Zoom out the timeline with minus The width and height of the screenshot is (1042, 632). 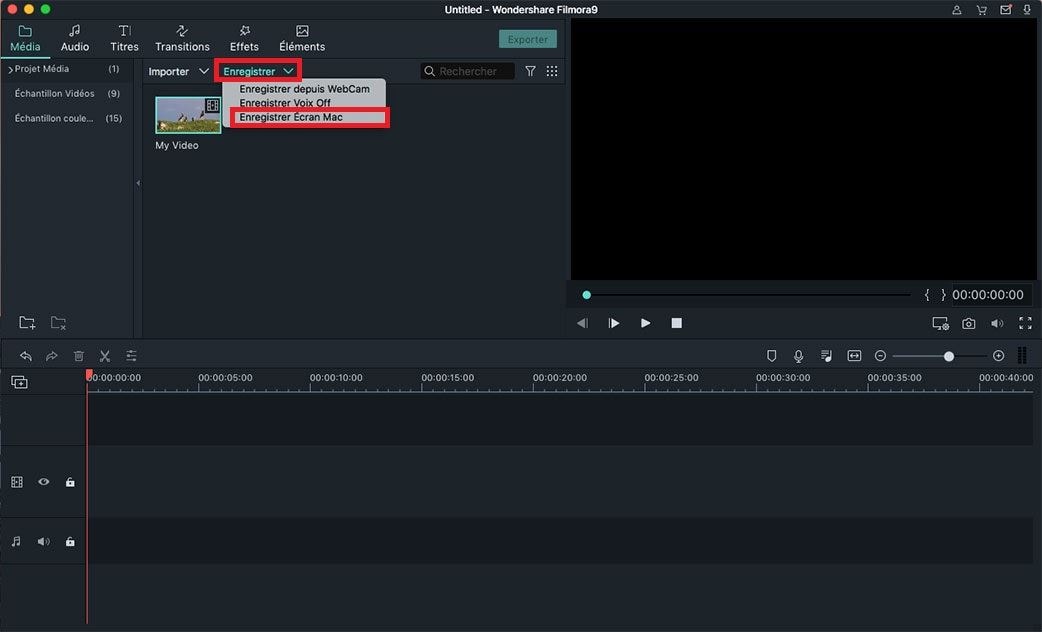click(x=881, y=356)
